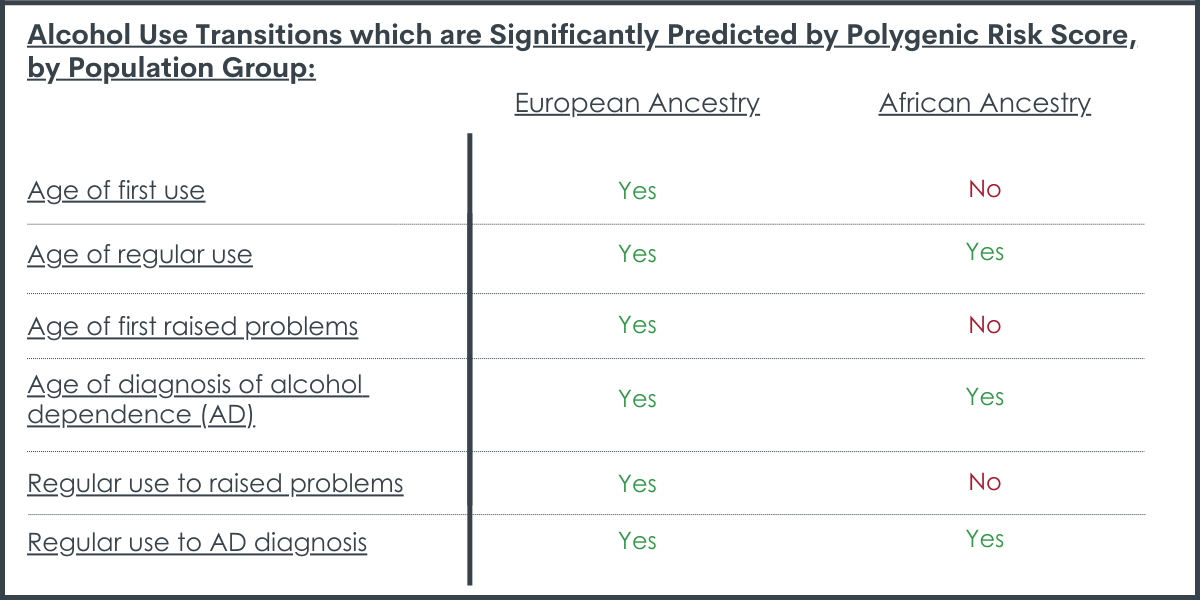
Task: Click 'Regular use to raised problems' label
Action: (x=215, y=484)
